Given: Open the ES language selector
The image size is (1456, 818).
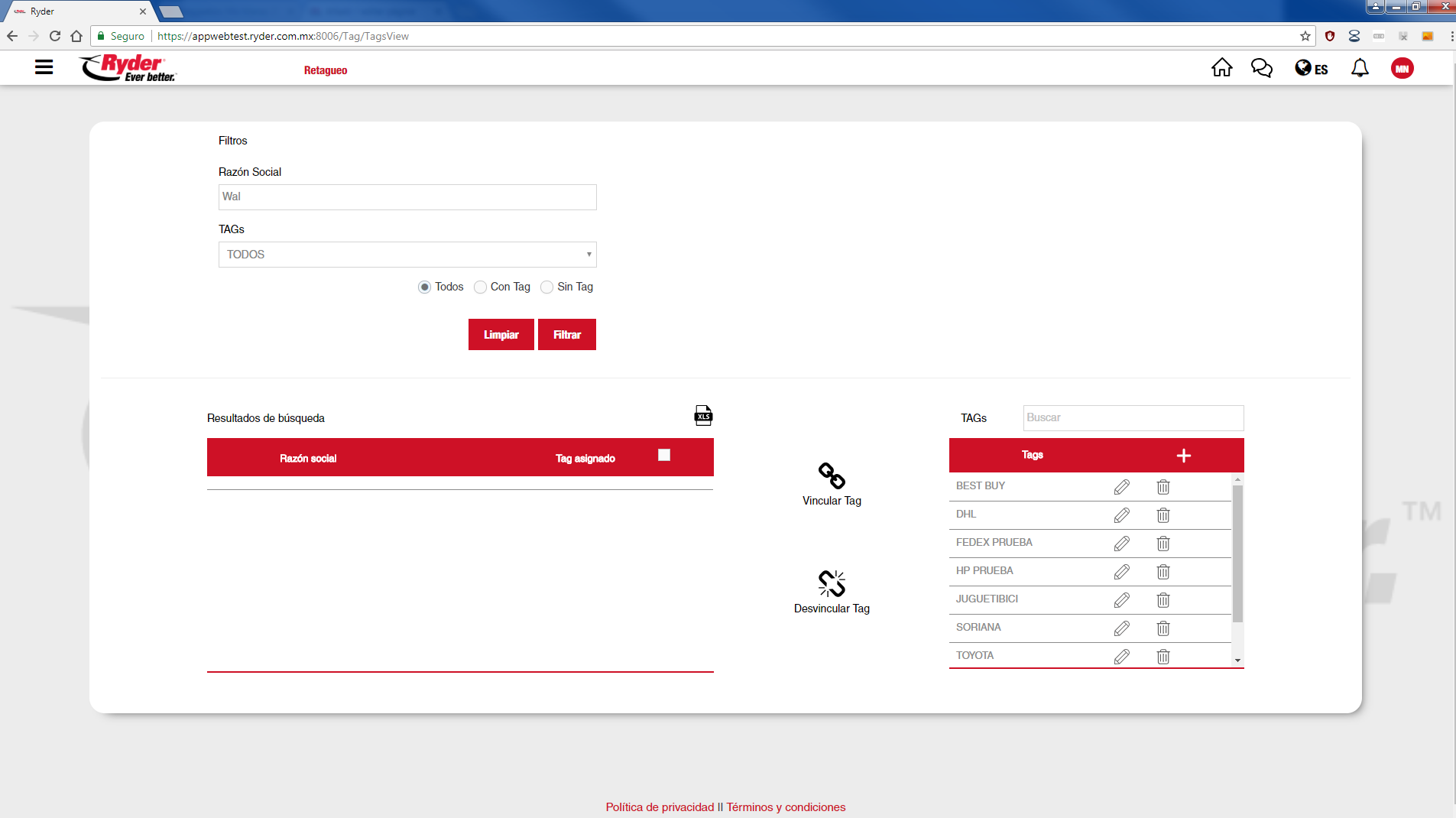Looking at the screenshot, I should tap(1311, 69).
